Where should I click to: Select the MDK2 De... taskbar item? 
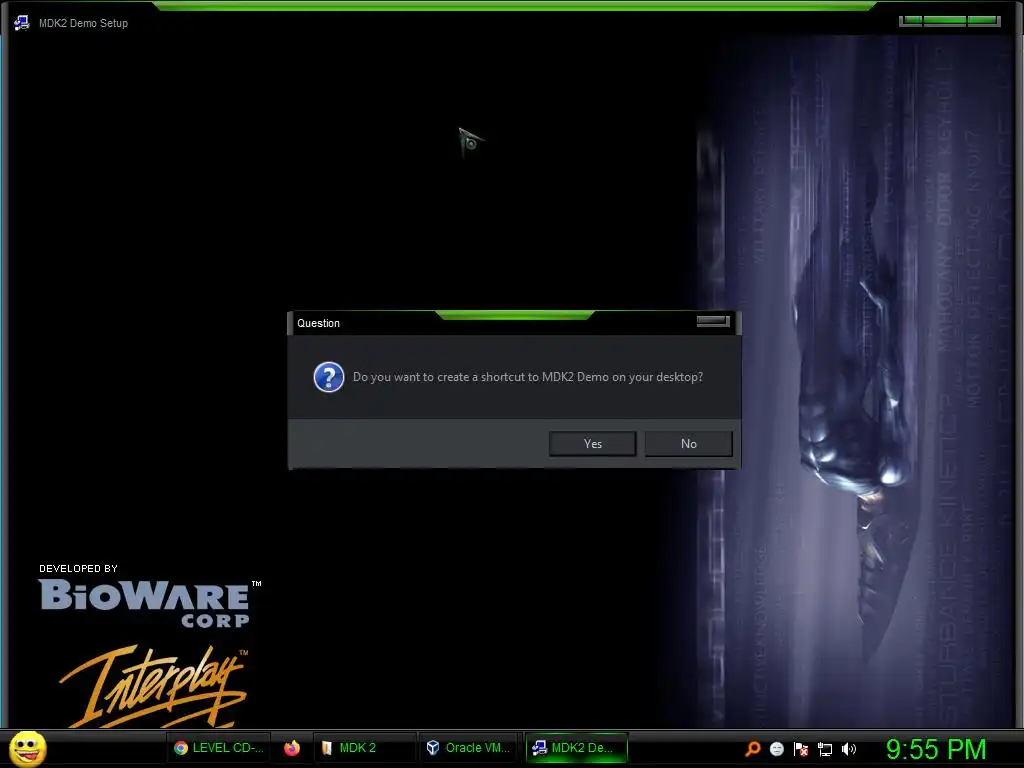tap(576, 748)
